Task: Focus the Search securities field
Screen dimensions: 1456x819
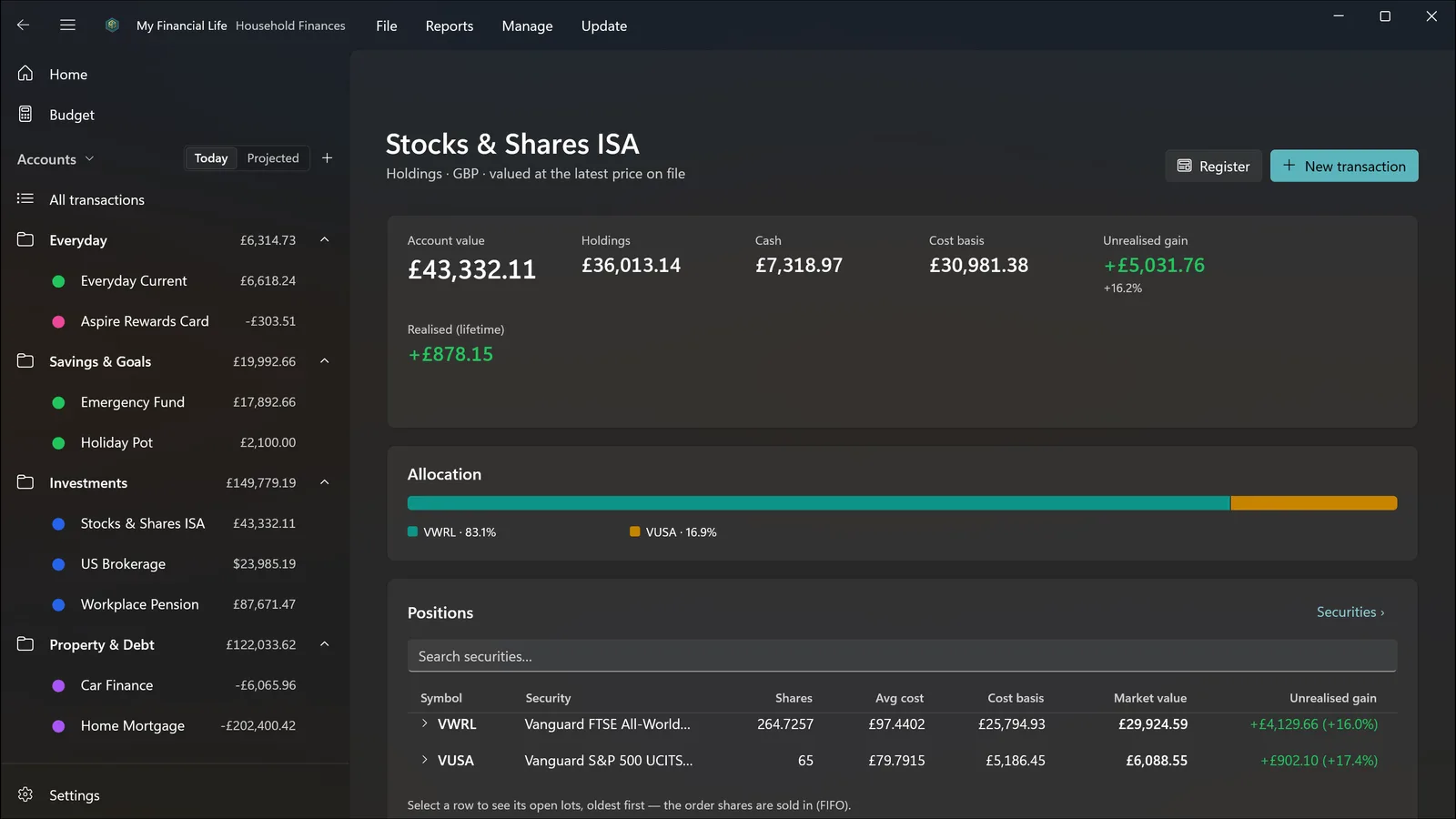Action: click(x=902, y=656)
